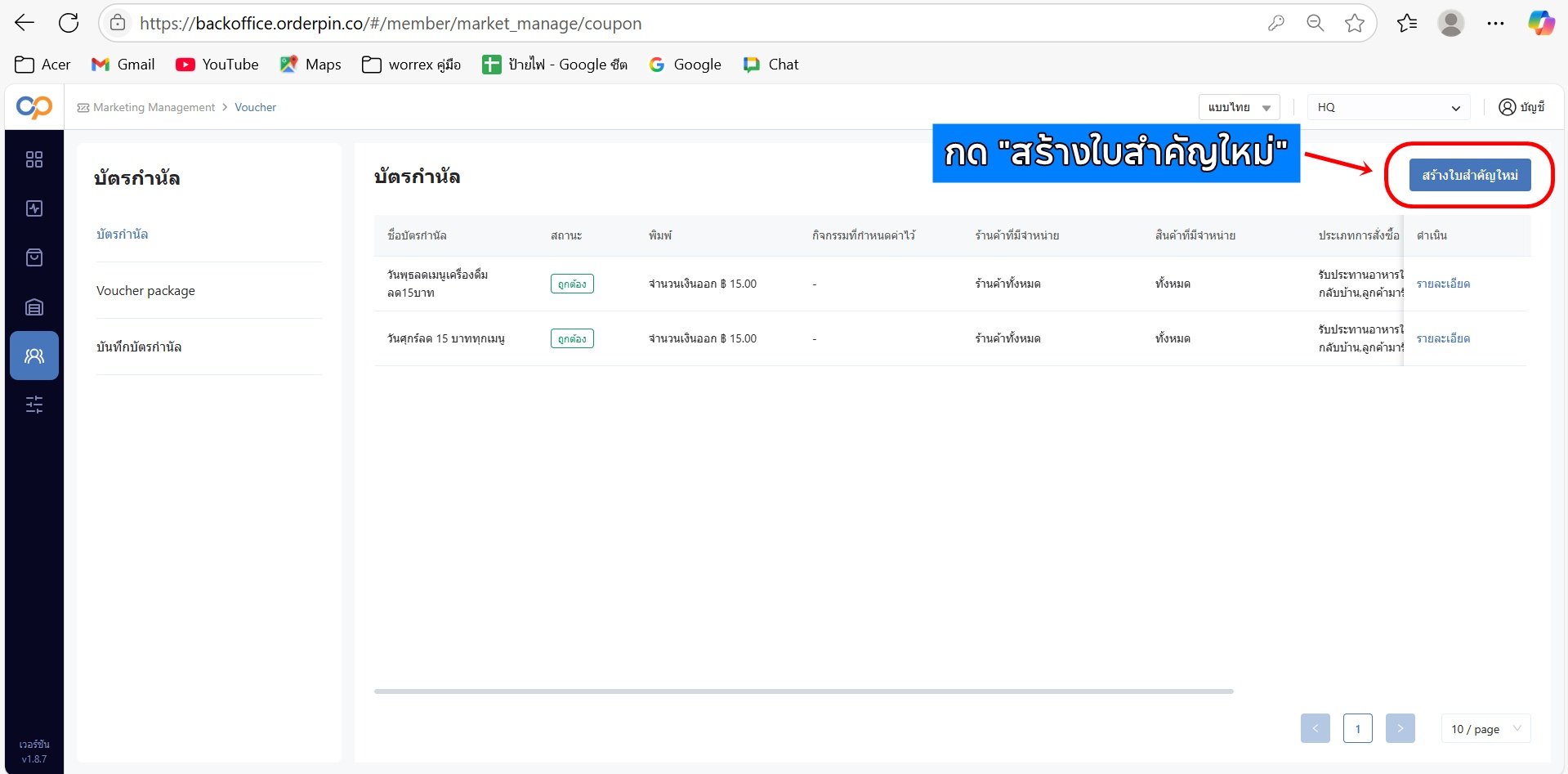Open the ป้ายไฟ Google Sheets bookmark

click(x=555, y=65)
